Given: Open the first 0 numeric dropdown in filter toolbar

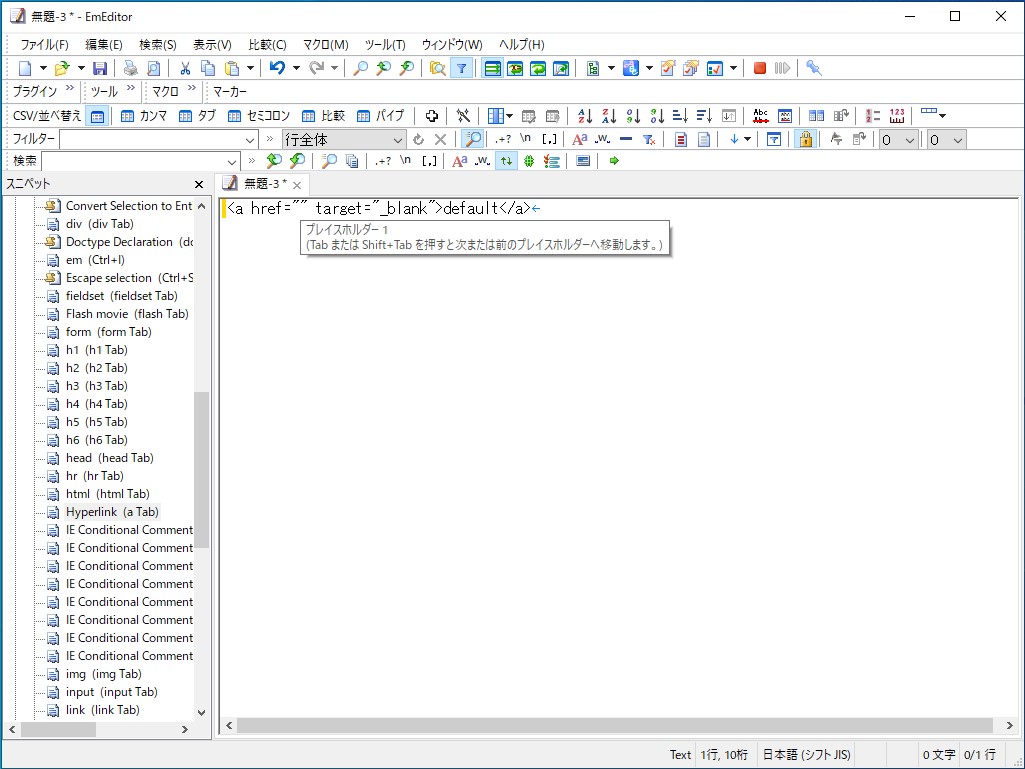Looking at the screenshot, I should pos(909,140).
